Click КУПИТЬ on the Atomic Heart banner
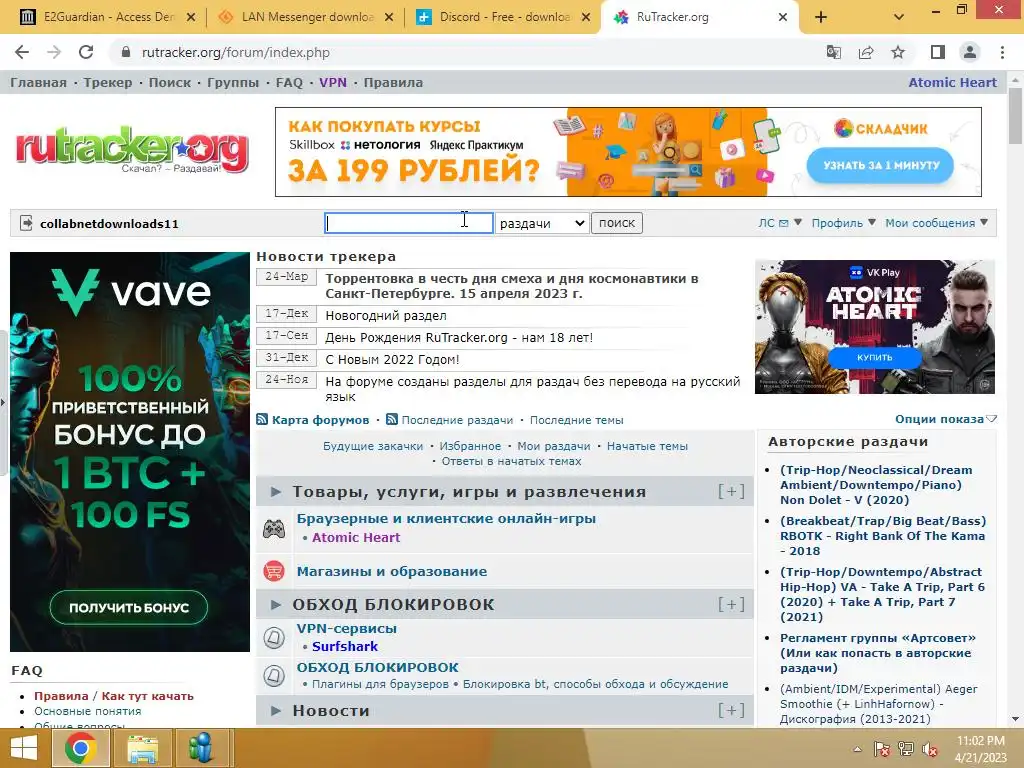The image size is (1024, 768). click(874, 357)
